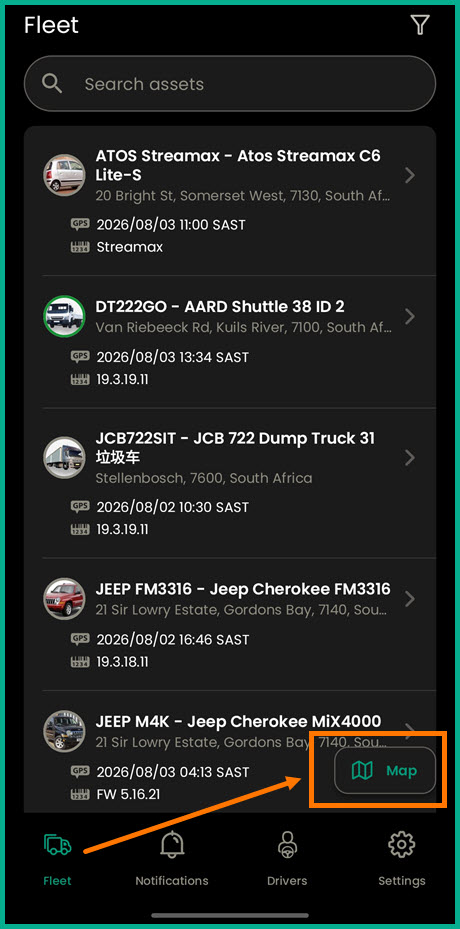Focus the Search assets field
This screenshot has width=460, height=929.
click(230, 84)
